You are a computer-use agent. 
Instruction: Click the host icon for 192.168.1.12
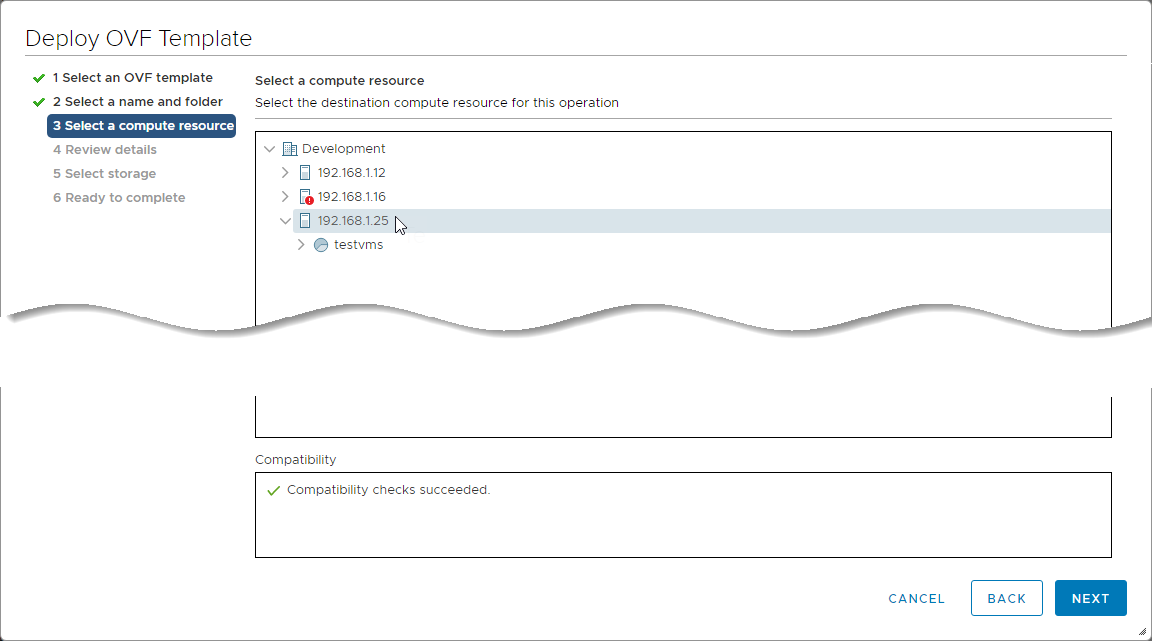pyautogui.click(x=305, y=173)
